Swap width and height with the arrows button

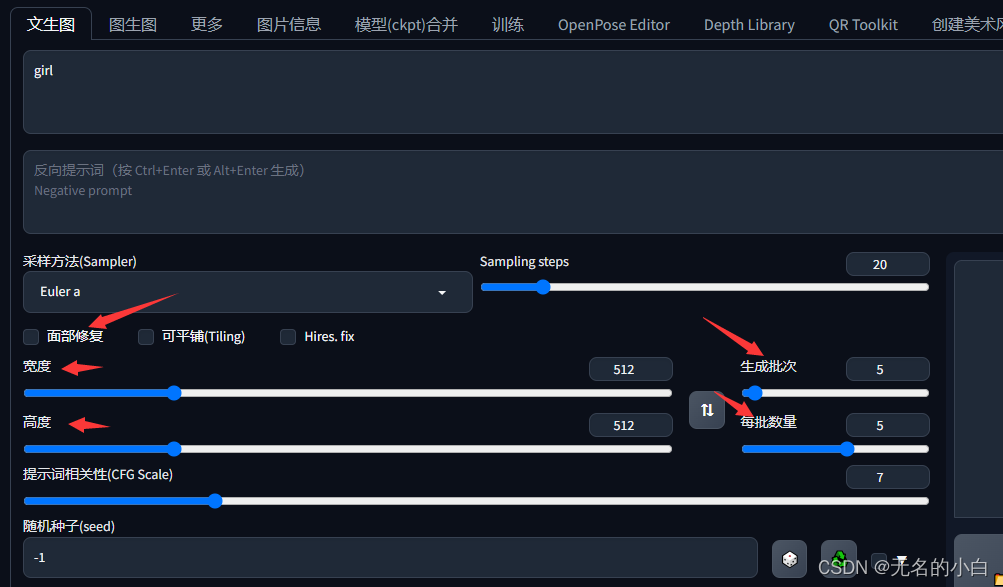(x=707, y=410)
